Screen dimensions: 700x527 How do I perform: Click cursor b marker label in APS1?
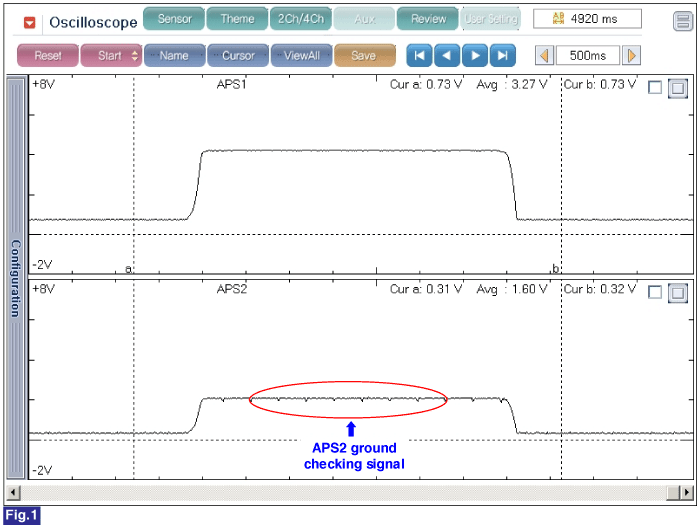tap(555, 268)
